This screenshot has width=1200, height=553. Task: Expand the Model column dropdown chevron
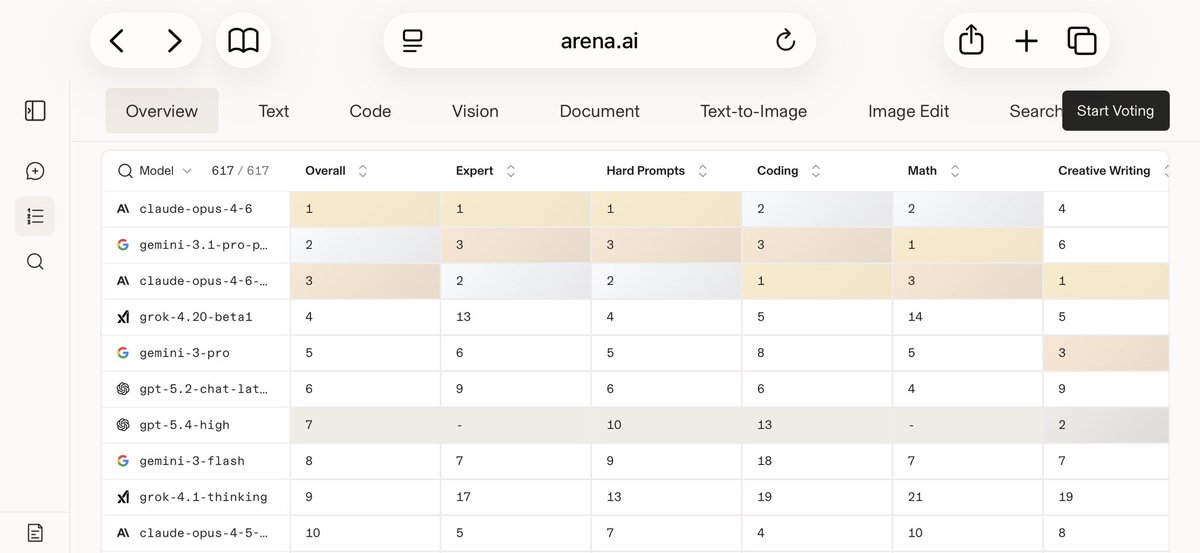pos(186,171)
